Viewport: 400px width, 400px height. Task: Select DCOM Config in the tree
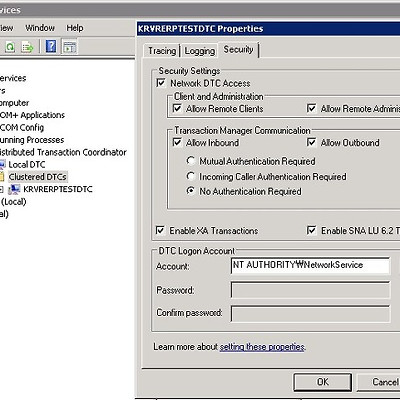(22, 127)
